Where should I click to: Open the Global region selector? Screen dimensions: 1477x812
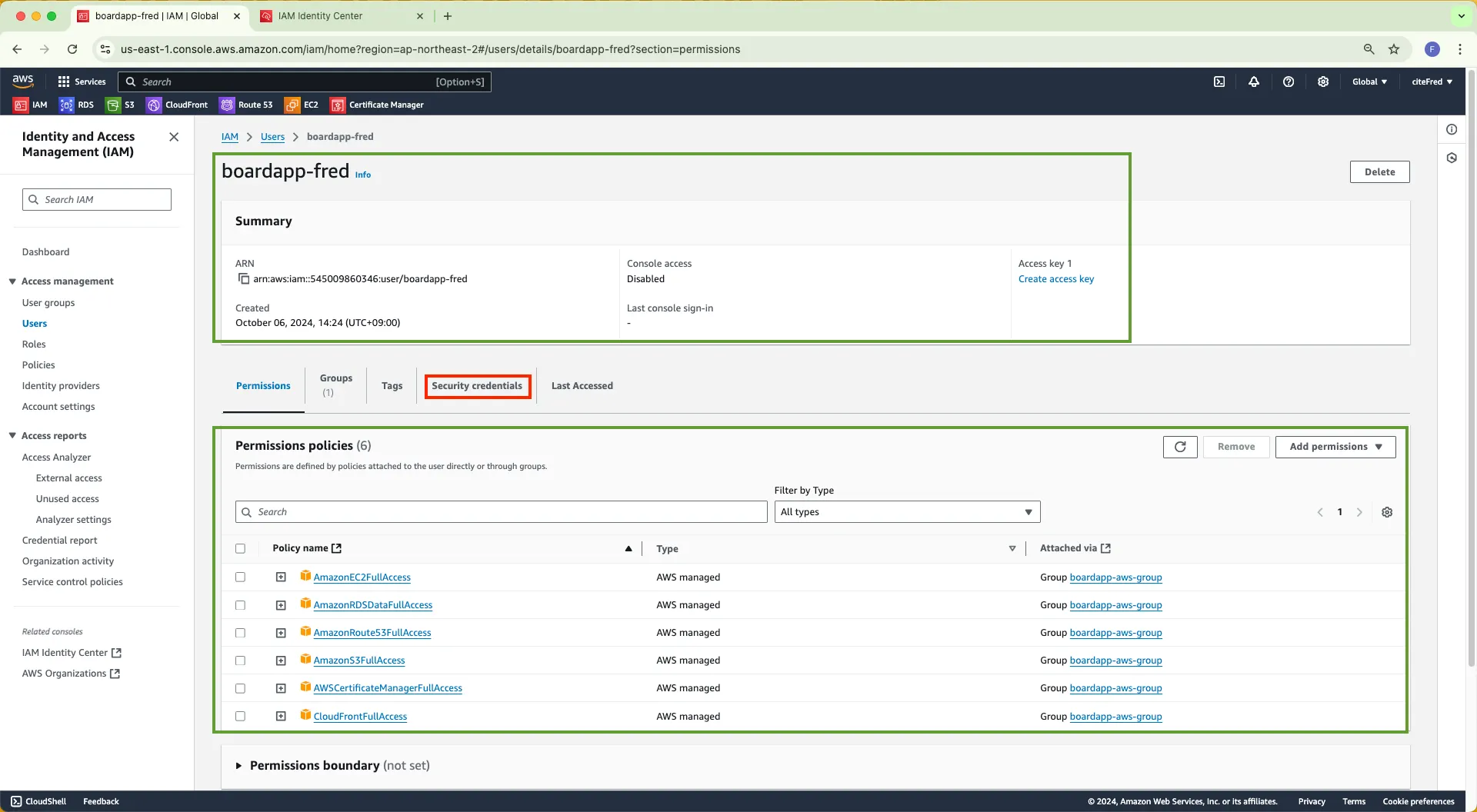(x=1369, y=82)
